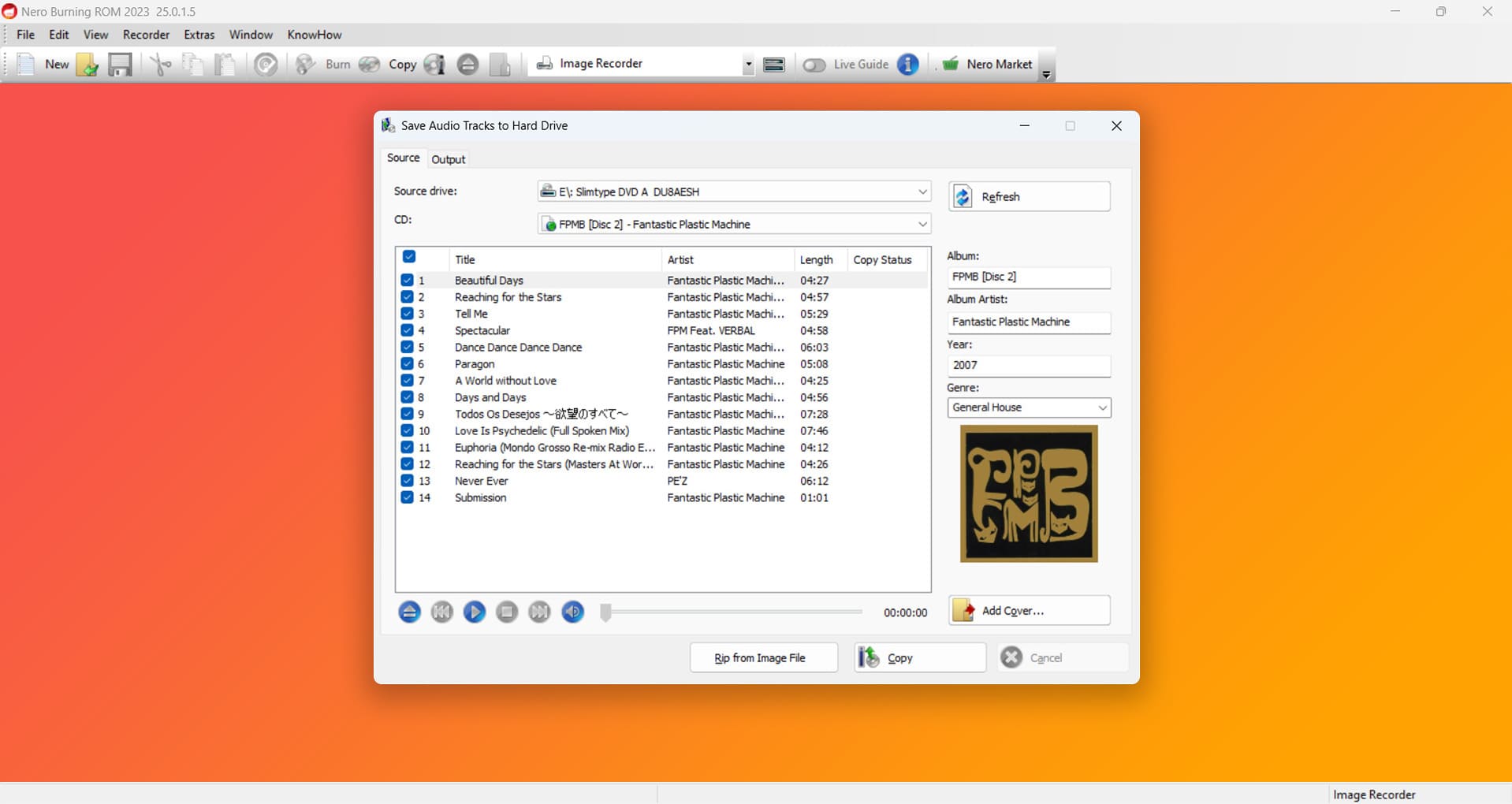This screenshot has width=1512, height=804.
Task: Open the Nero Market toolbar icon
Action: 951,65
